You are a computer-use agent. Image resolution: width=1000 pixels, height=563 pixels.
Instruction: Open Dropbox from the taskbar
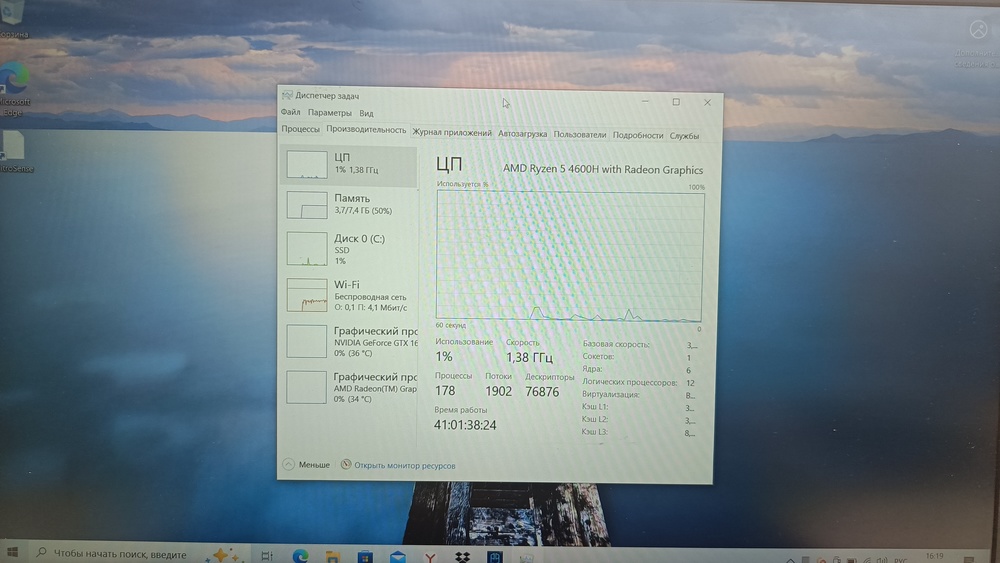pos(462,557)
